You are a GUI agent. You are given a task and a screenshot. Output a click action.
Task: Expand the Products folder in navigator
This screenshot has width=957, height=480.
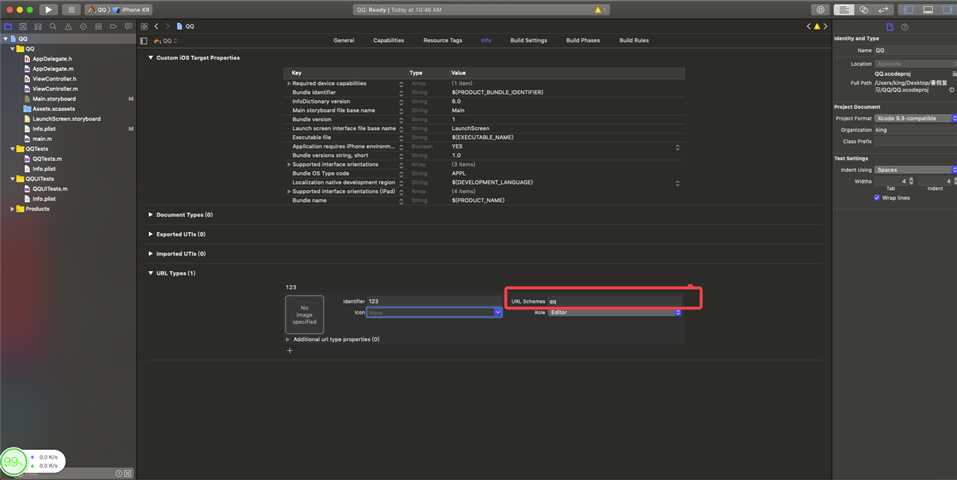coord(12,209)
